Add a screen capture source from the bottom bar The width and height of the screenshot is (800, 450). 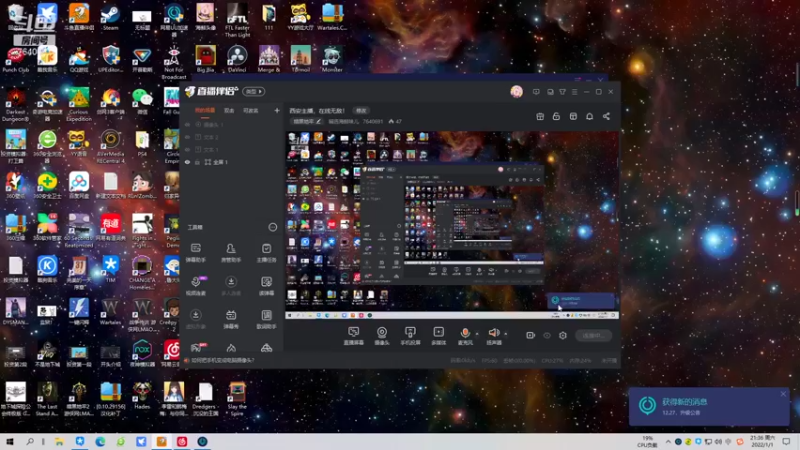[354, 336]
